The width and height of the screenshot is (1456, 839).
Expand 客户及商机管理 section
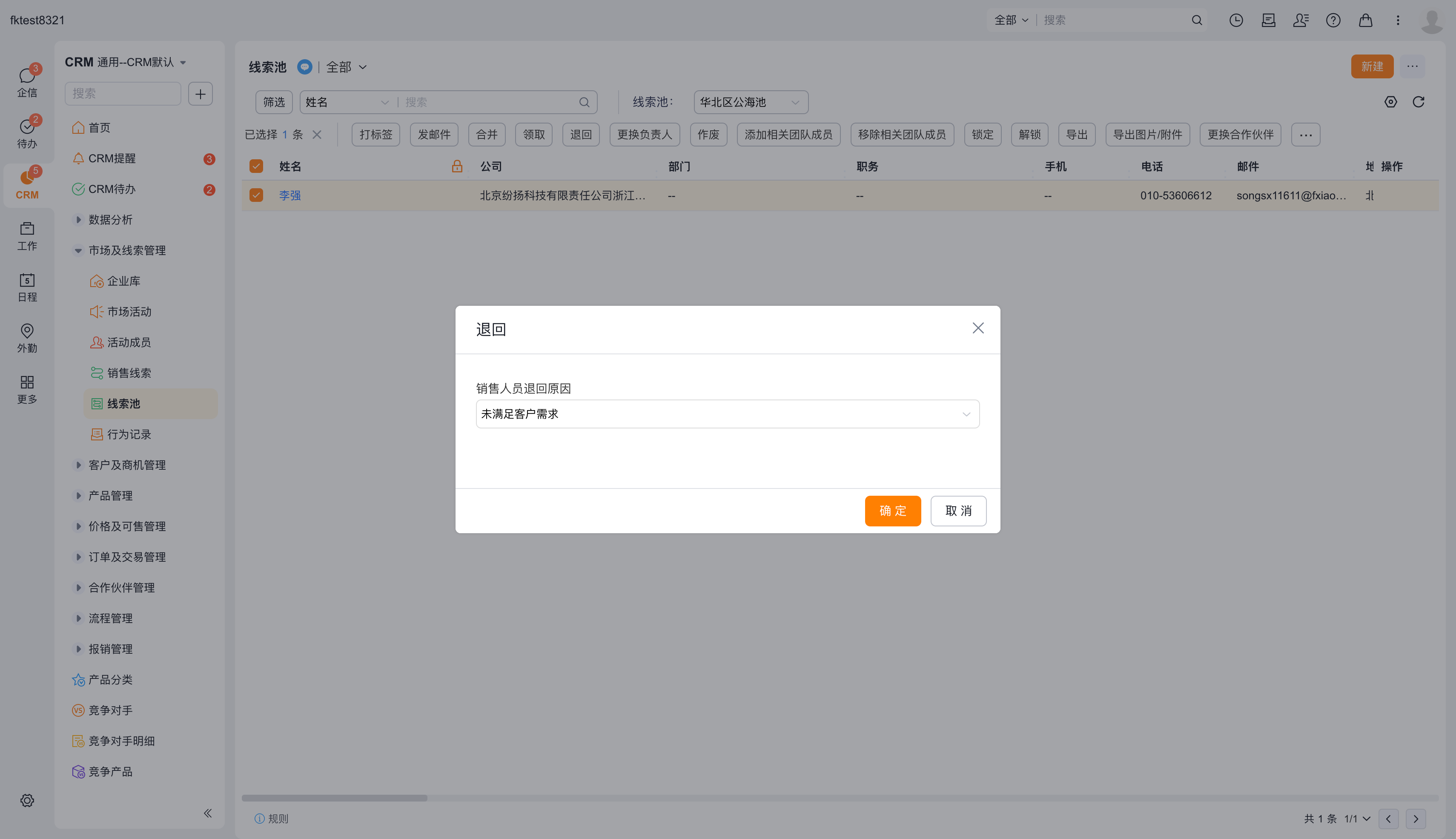(79, 465)
